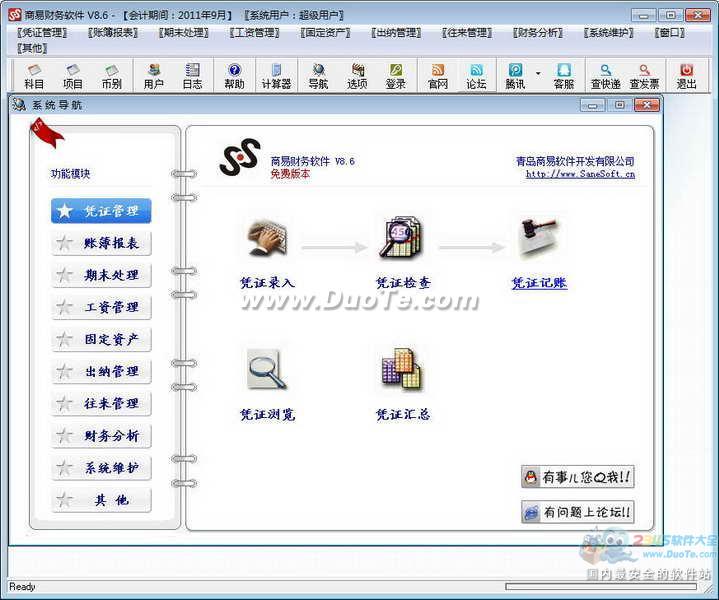Image resolution: width=719 pixels, height=600 pixels.
Task: Open the 凭证管理 menu
Action: (42, 33)
